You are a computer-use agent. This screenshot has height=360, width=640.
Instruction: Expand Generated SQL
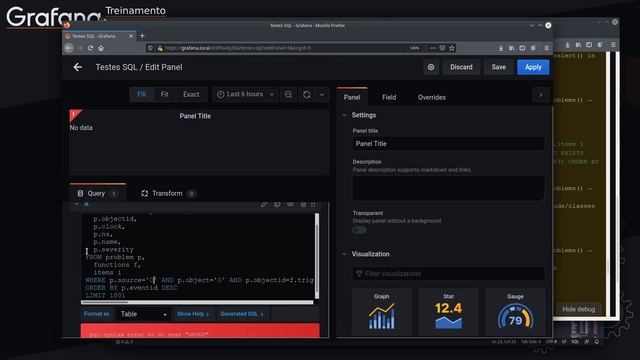(242, 314)
